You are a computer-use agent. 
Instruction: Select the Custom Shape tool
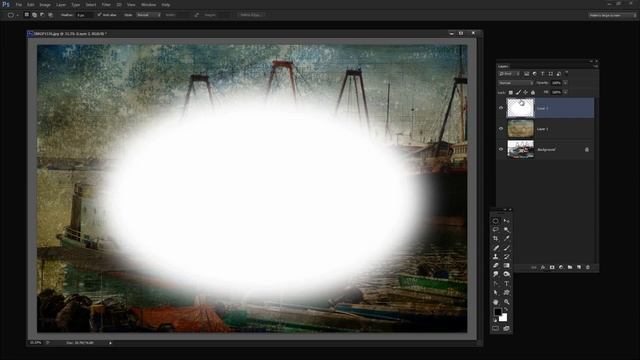[x=507, y=293]
